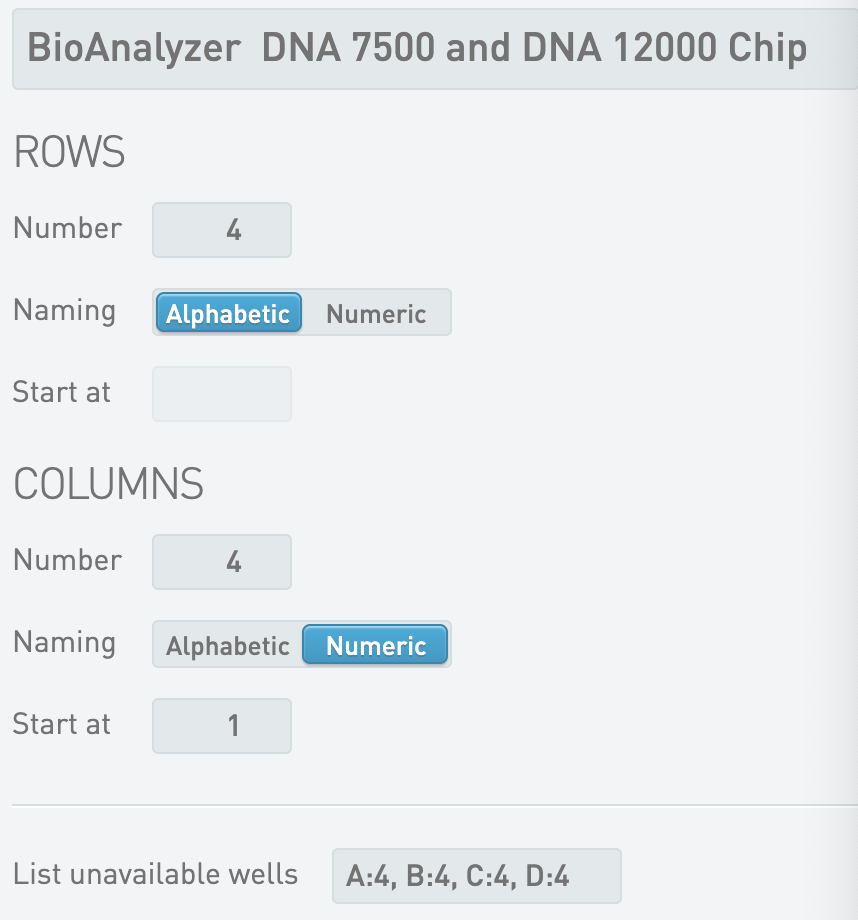Select Alphabetic naming for columns
This screenshot has width=858, height=920.
[228, 645]
